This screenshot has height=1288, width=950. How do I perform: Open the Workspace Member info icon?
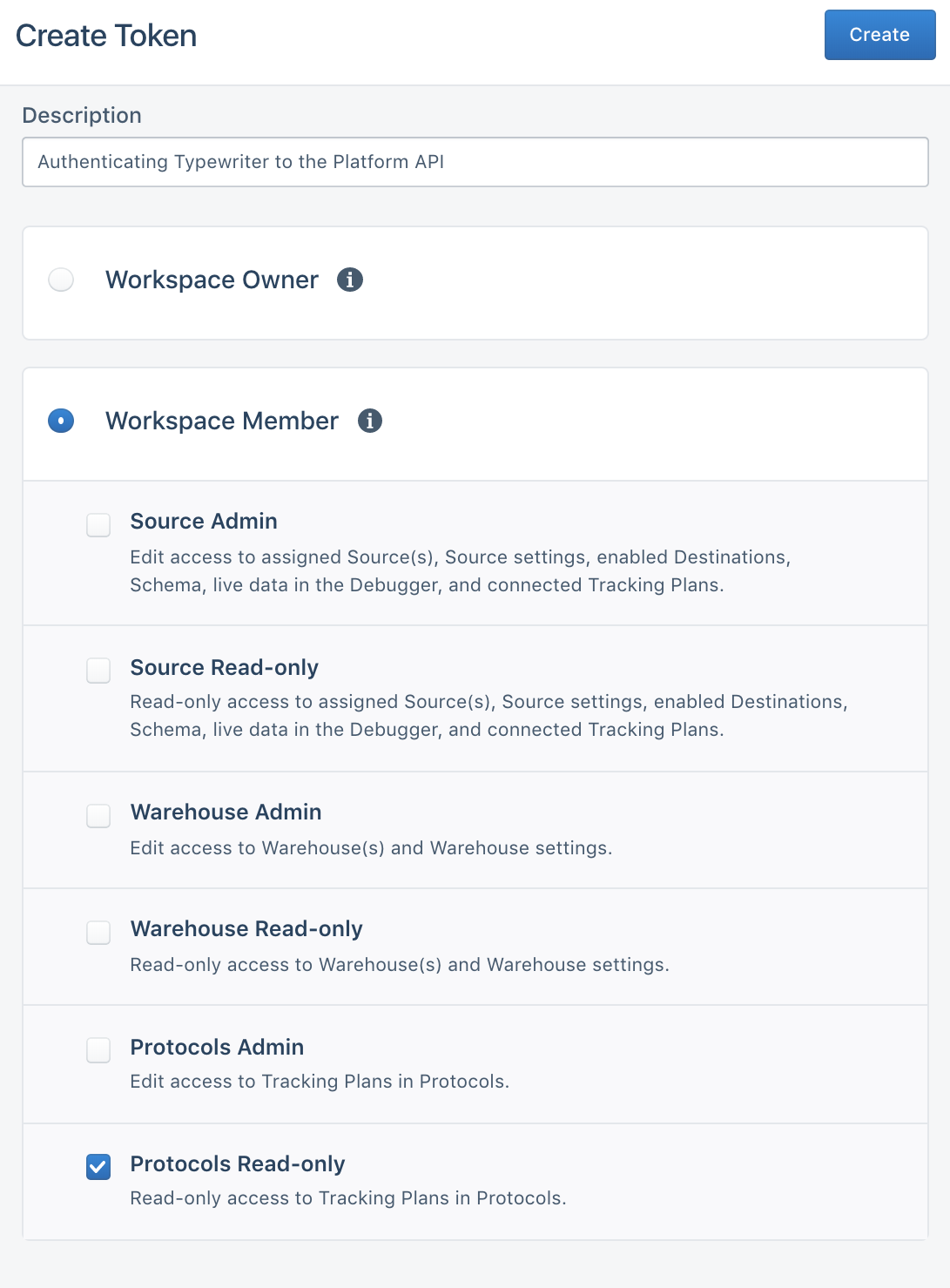pyautogui.click(x=370, y=421)
